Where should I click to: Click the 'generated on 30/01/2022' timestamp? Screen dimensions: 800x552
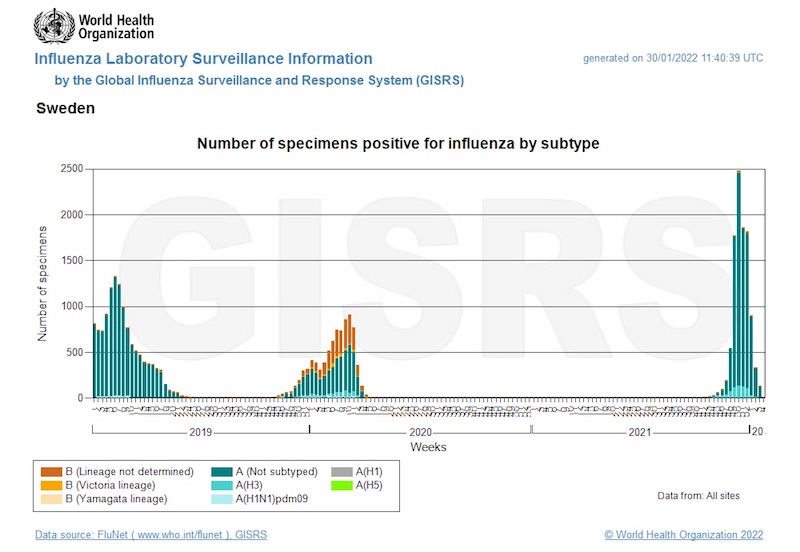coord(673,58)
